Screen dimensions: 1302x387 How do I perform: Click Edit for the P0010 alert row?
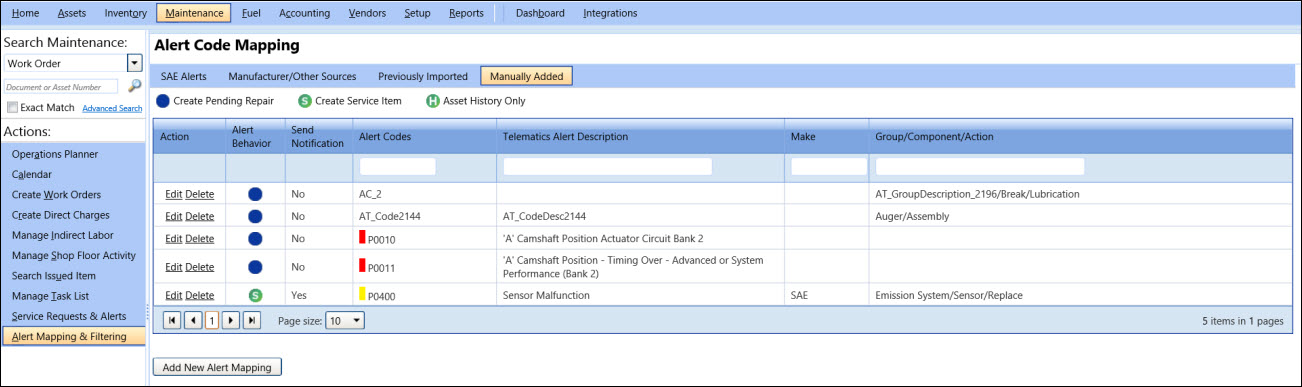click(174, 239)
